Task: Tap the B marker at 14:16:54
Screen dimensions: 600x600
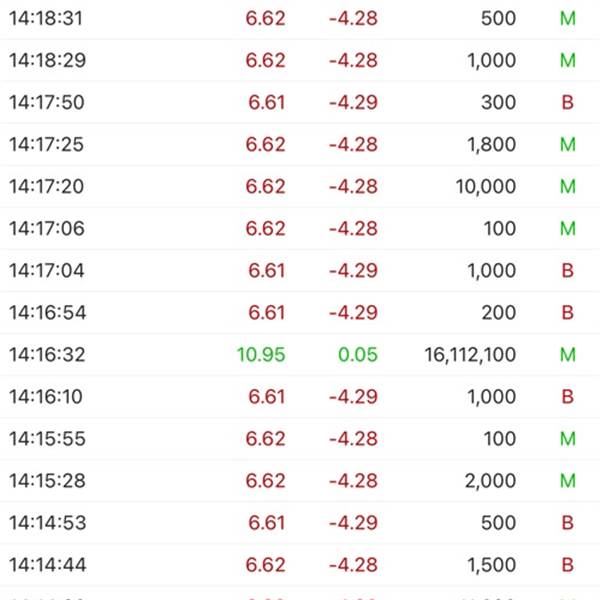Action: point(567,313)
